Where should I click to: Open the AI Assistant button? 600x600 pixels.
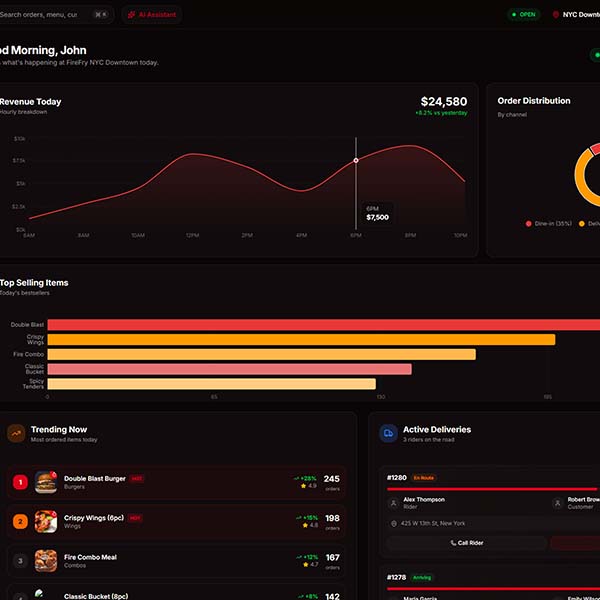152,15
